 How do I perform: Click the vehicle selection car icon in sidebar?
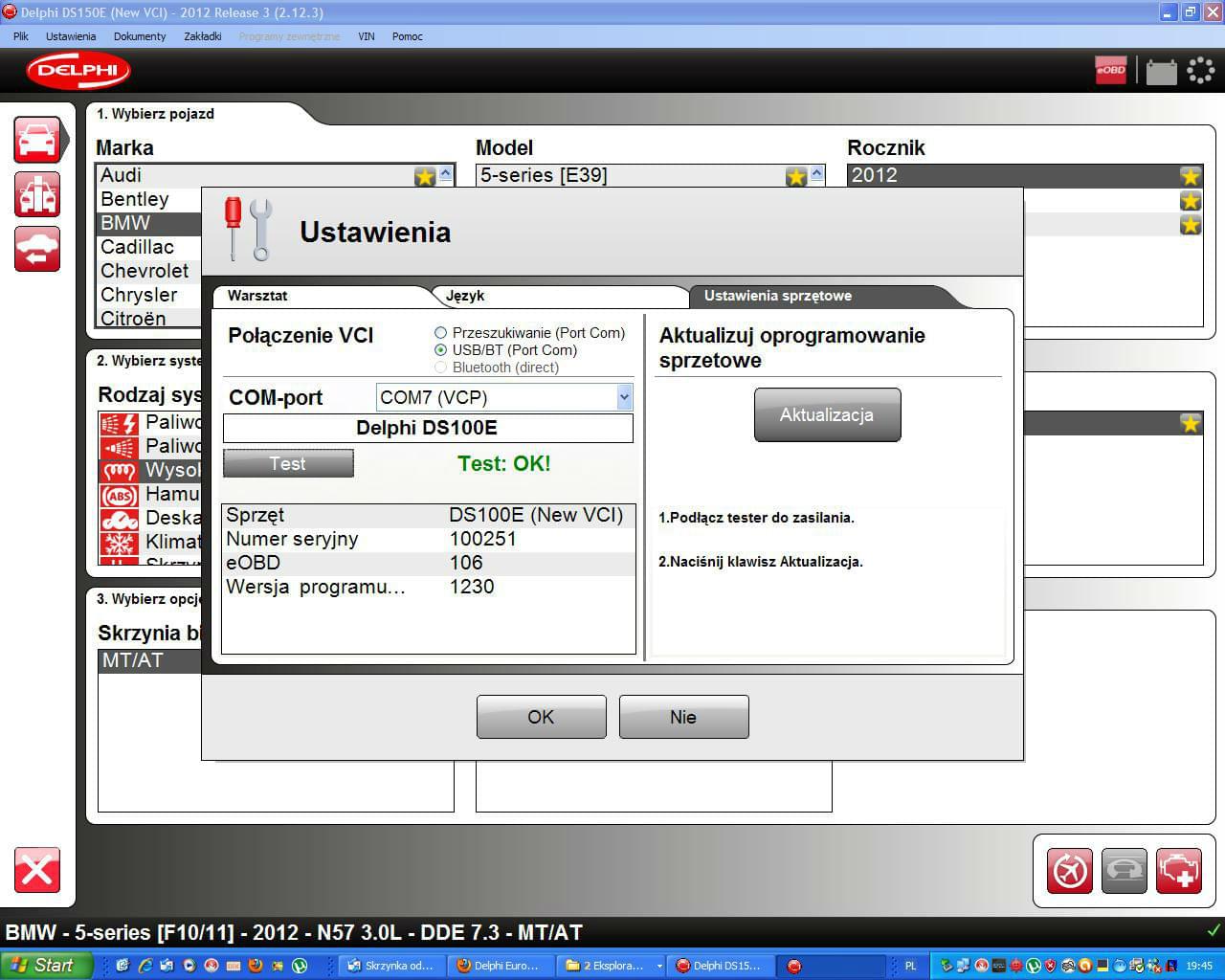pyautogui.click(x=37, y=140)
